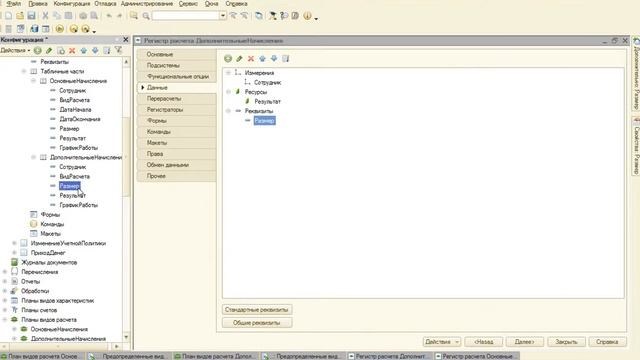Image resolution: width=640 pixels, height=360 pixels.
Task: Switch to the Регистраторы tab
Action: coord(177,109)
